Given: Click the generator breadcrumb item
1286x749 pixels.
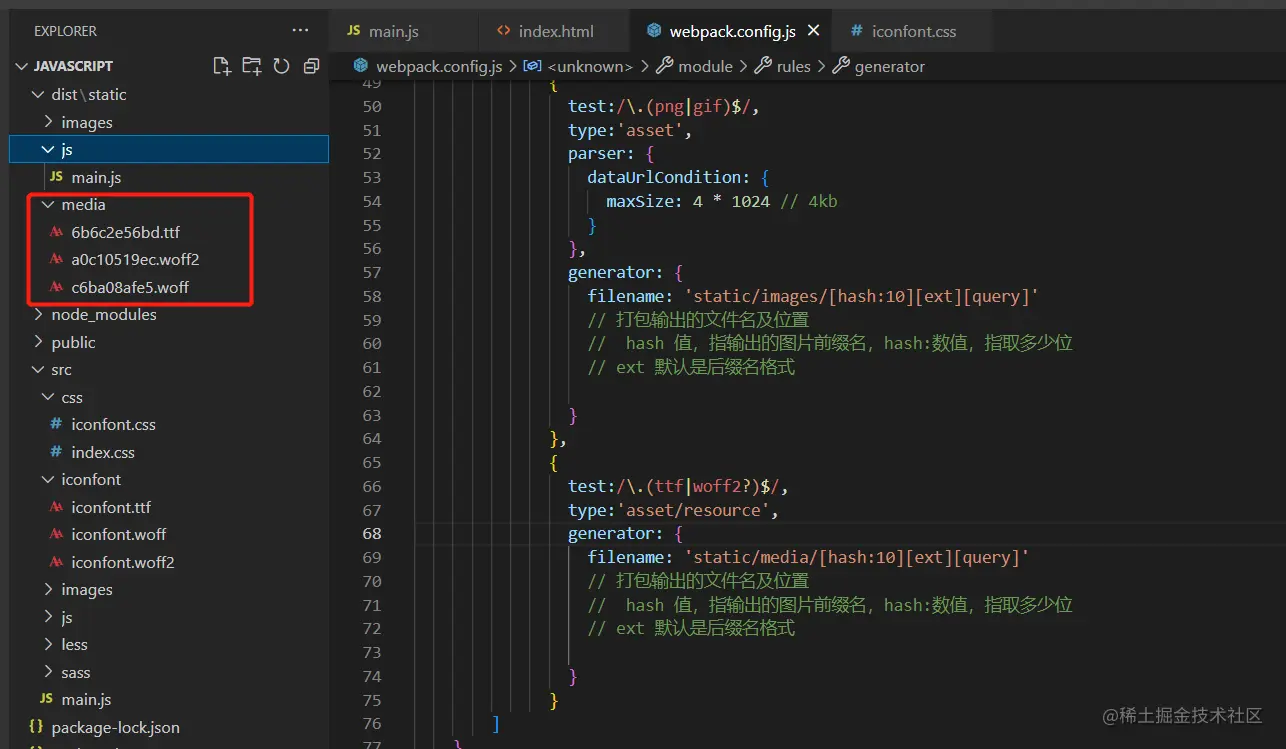Looking at the screenshot, I should tap(889, 66).
